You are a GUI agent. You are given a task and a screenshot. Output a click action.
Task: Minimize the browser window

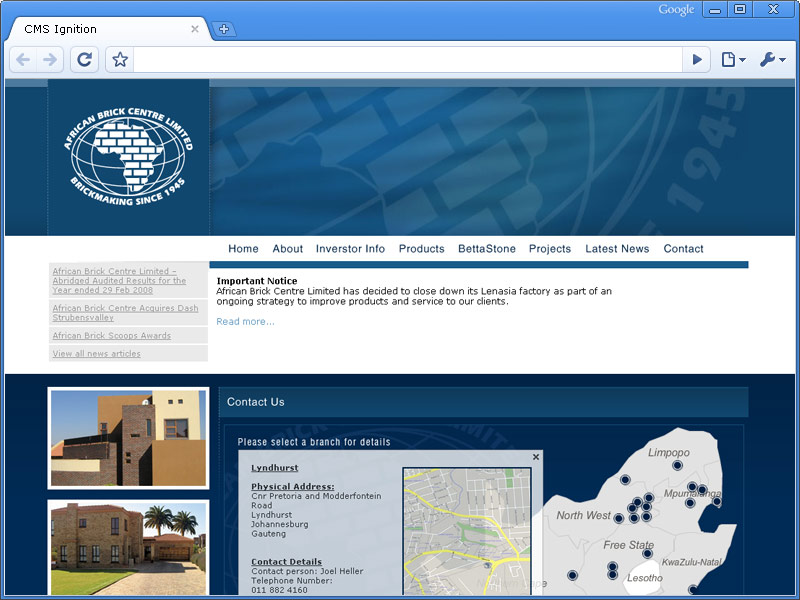point(715,10)
